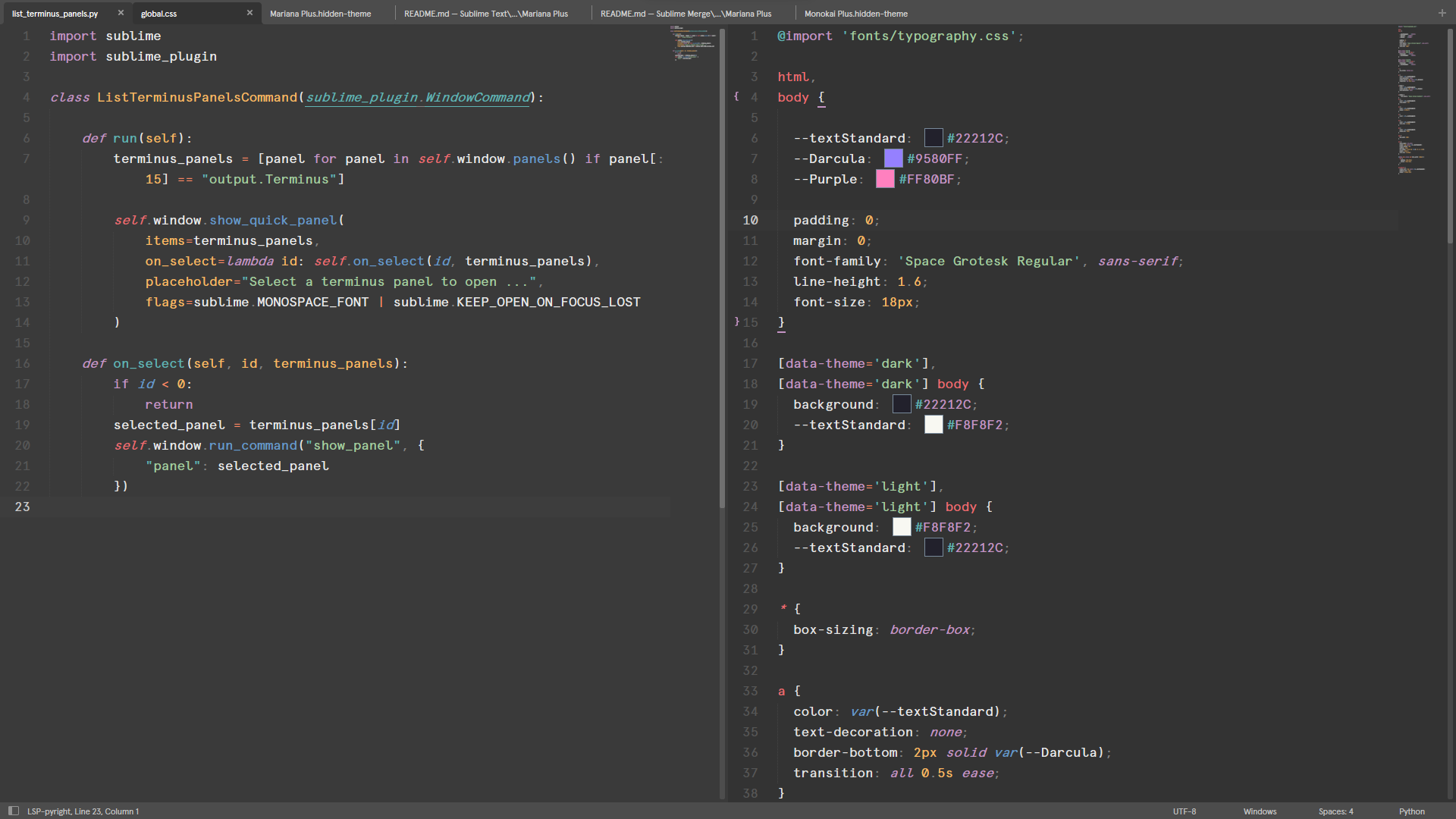Open the Monokai Plus.hidden-theme tab
Viewport: 1456px width, 819px height.
855,14
